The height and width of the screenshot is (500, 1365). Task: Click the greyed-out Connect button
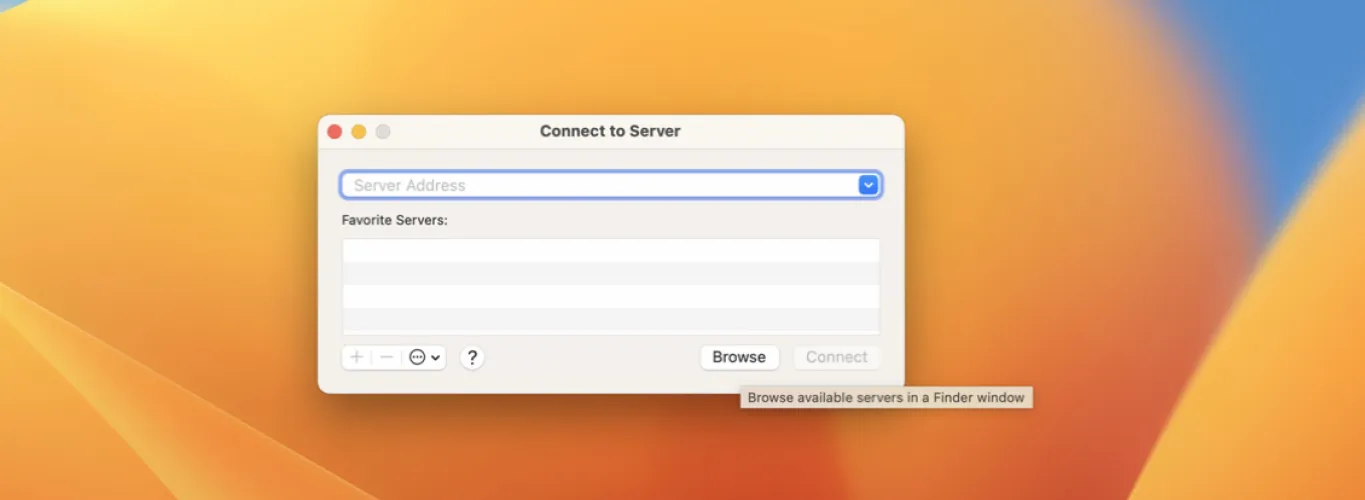[836, 357]
